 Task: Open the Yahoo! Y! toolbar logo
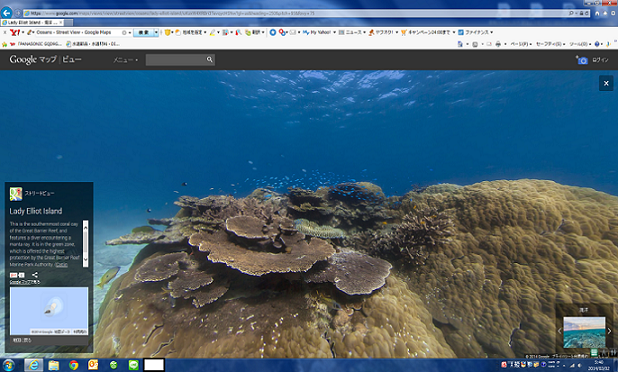15,32
